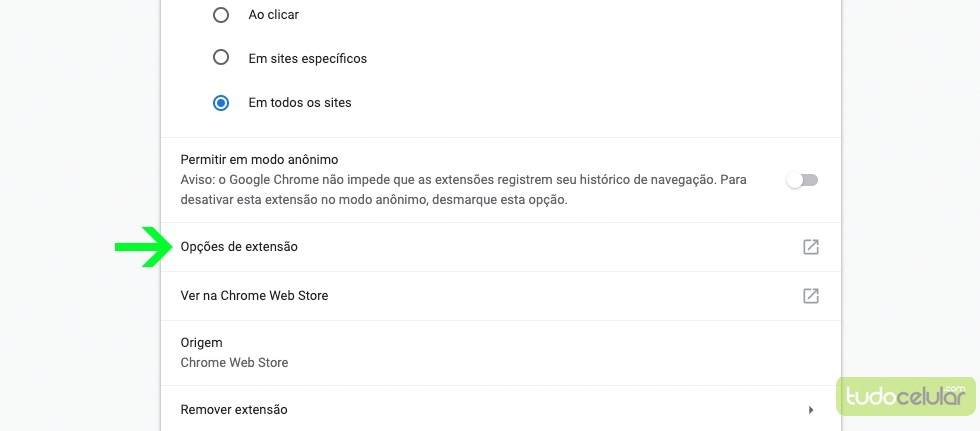Click the 'Ao clicar' label text
The height and width of the screenshot is (431, 980).
tap(274, 15)
